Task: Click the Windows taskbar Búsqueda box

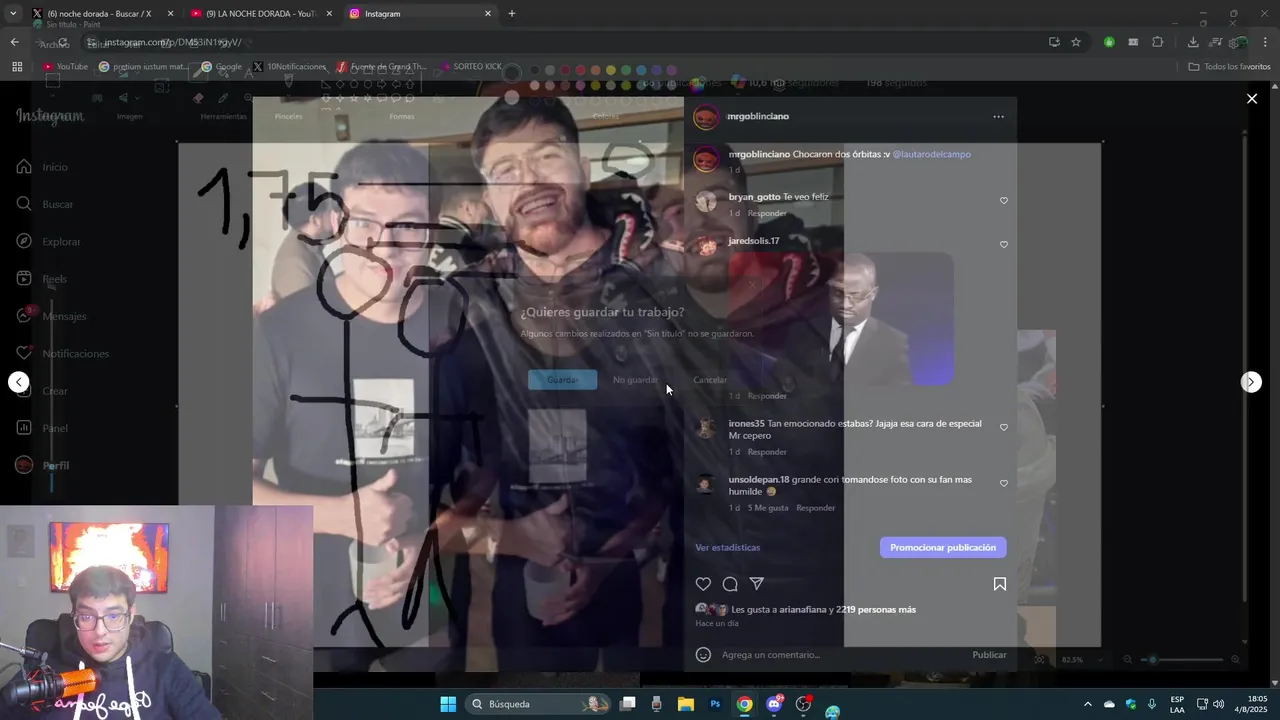Action: (540, 704)
